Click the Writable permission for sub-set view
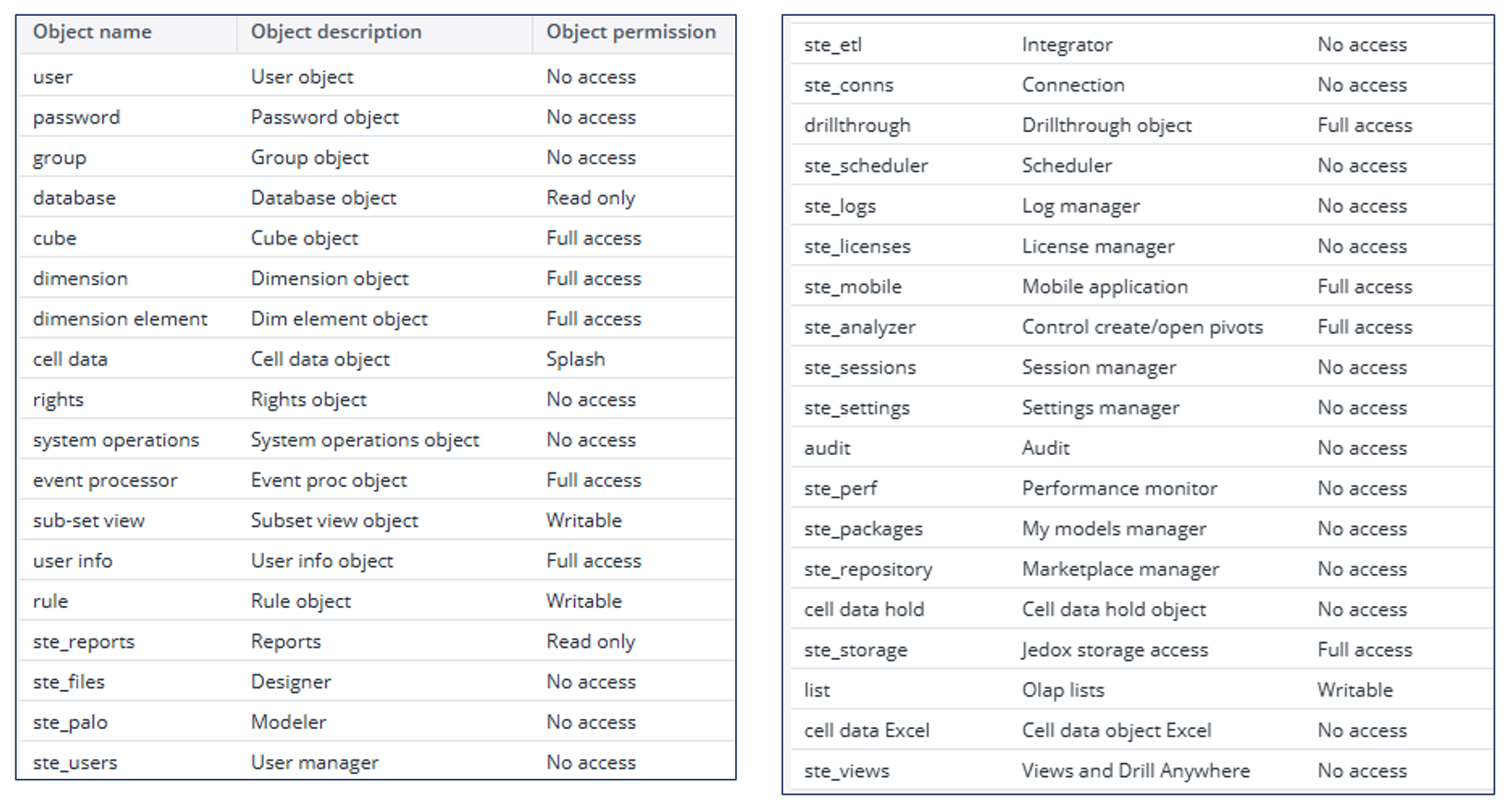 [584, 520]
